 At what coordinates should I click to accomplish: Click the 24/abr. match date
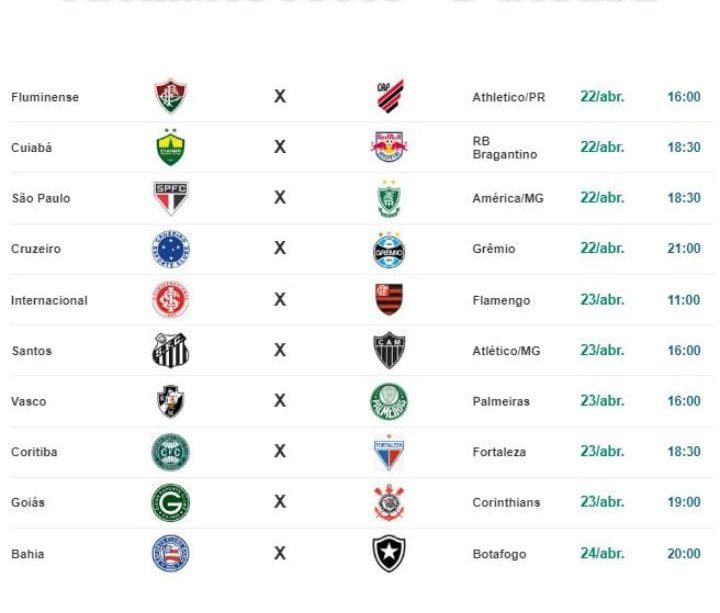click(602, 553)
